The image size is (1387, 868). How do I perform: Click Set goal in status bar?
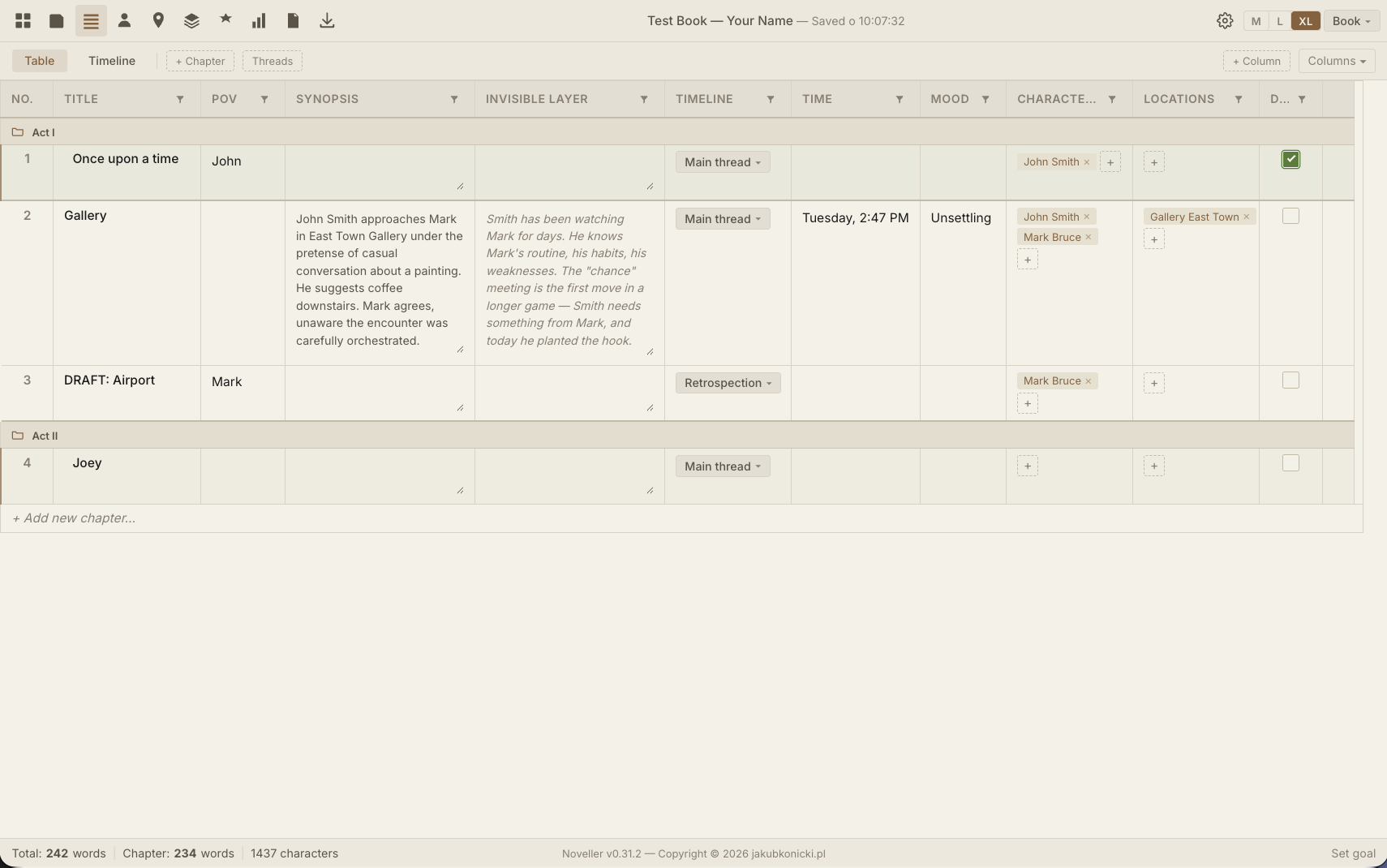tap(1353, 853)
